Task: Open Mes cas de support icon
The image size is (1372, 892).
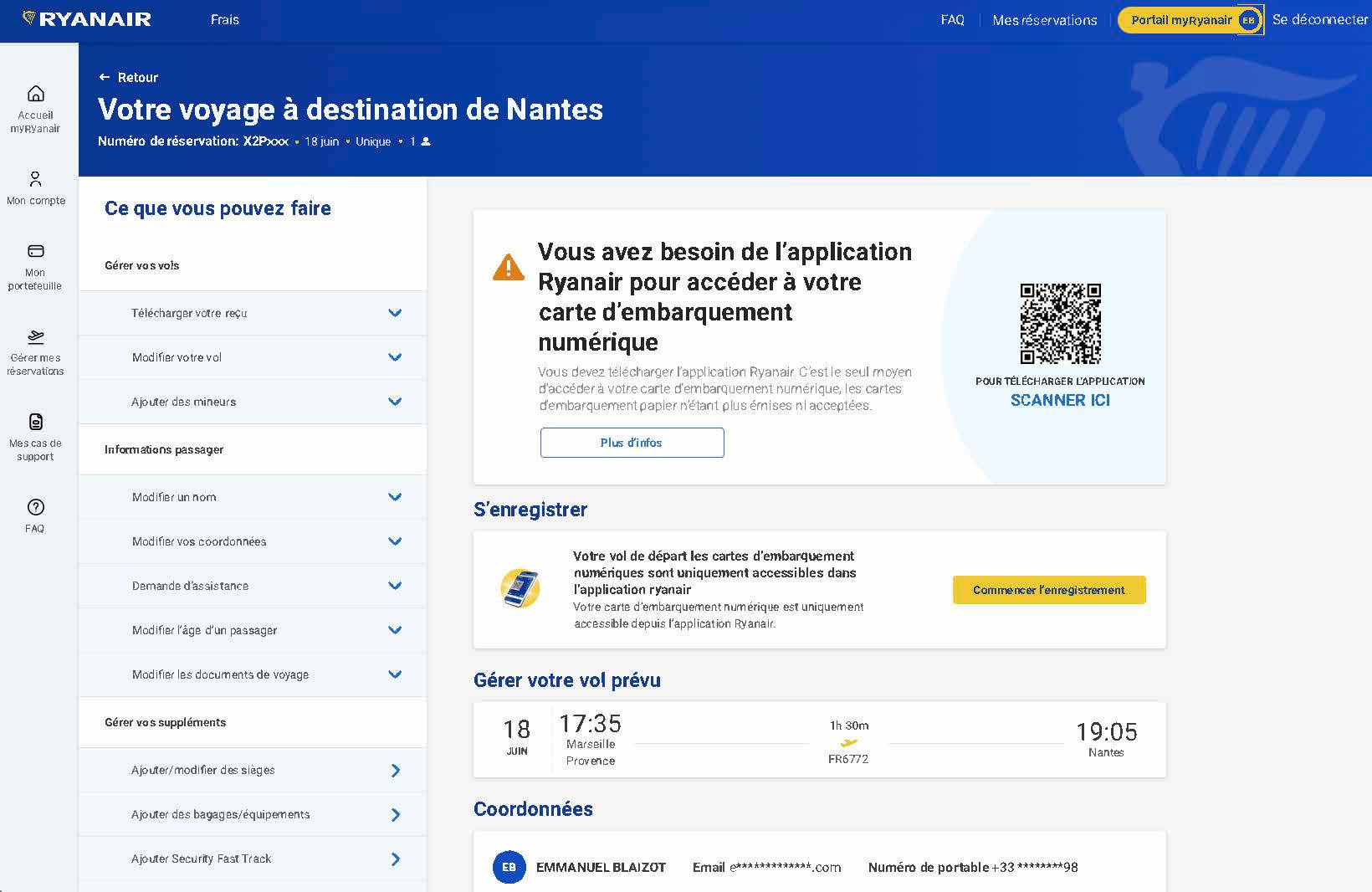Action: pos(36,422)
